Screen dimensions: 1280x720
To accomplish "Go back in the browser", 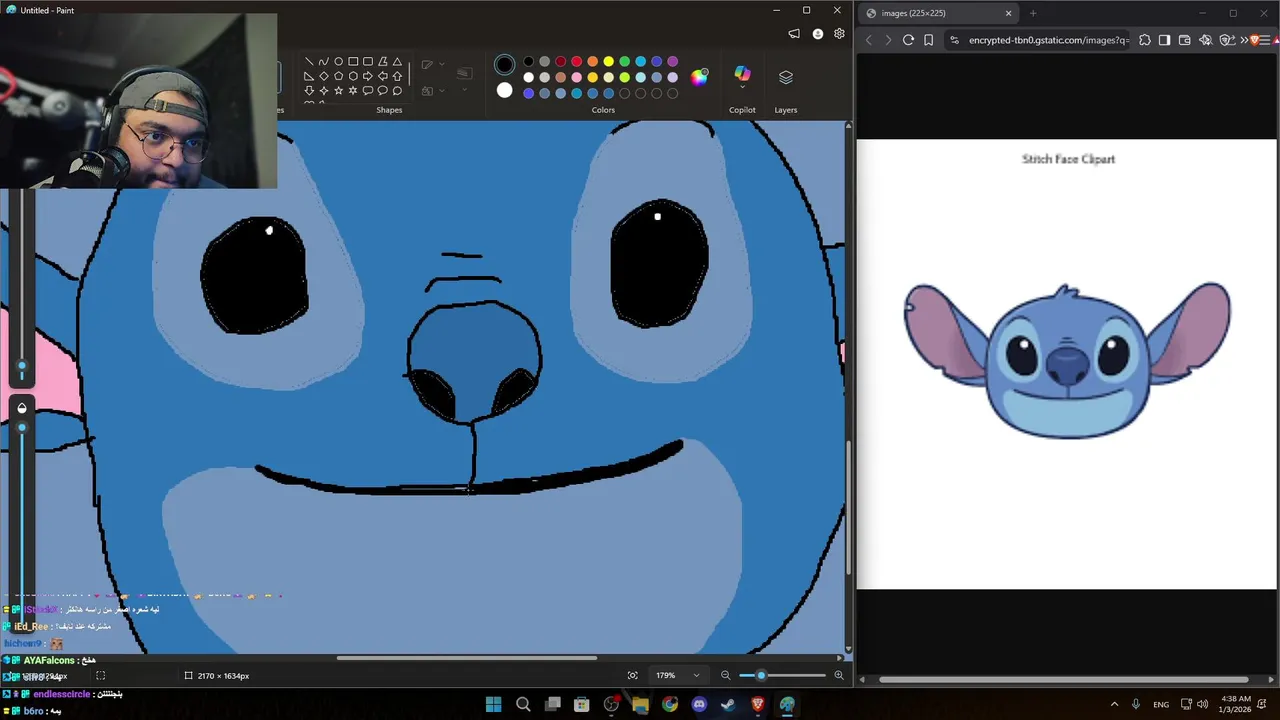I will [x=868, y=40].
